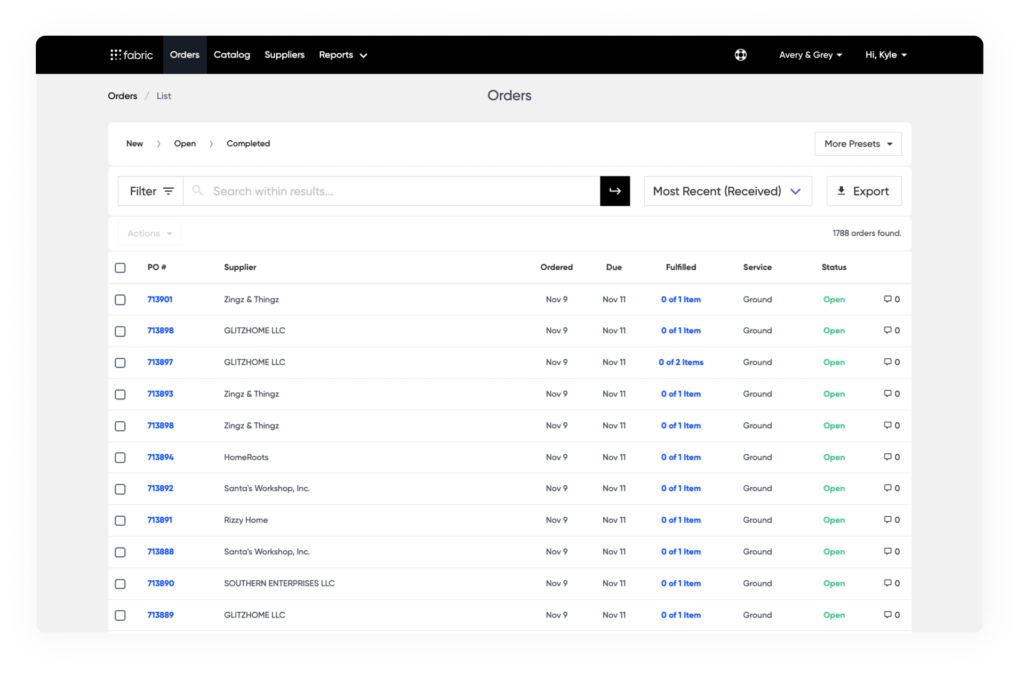This screenshot has width=1024, height=674.
Task: Click the fabric logo
Action: tap(131, 54)
